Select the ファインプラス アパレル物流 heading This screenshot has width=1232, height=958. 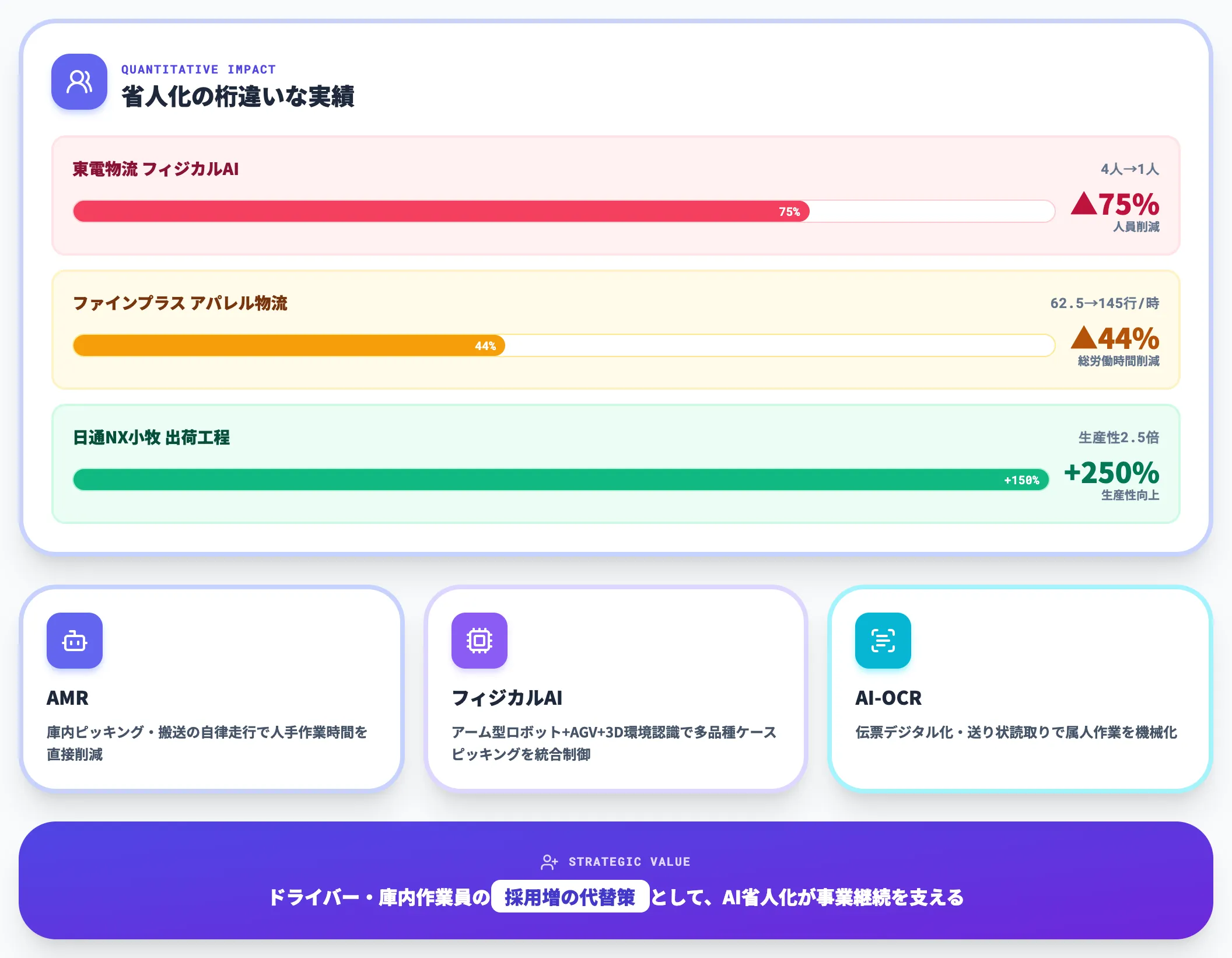point(180,303)
